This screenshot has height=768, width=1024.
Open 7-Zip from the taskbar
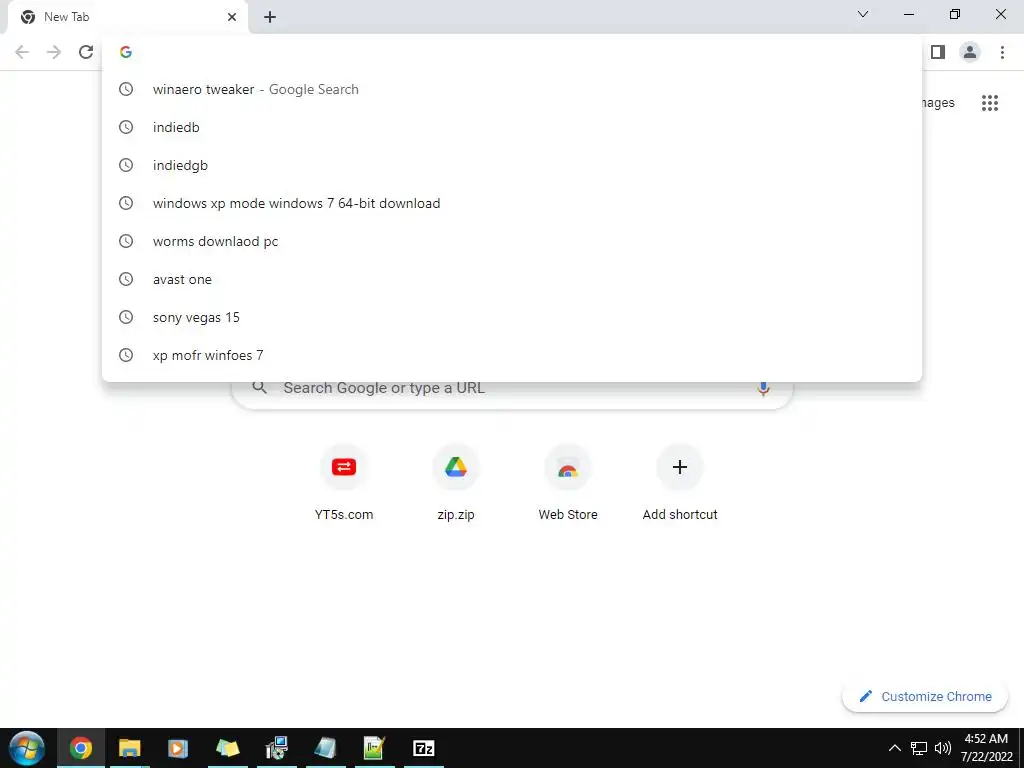tap(424, 748)
